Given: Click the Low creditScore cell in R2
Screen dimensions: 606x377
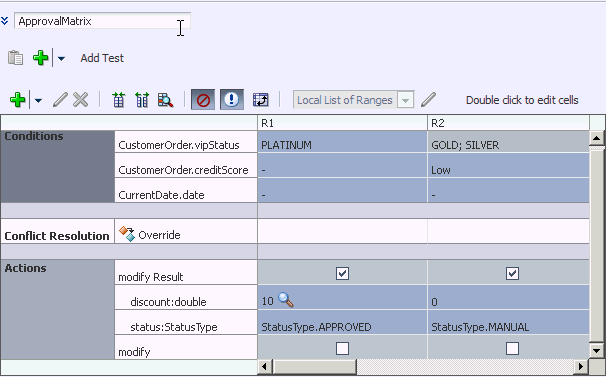Looking at the screenshot, I should tap(508, 165).
